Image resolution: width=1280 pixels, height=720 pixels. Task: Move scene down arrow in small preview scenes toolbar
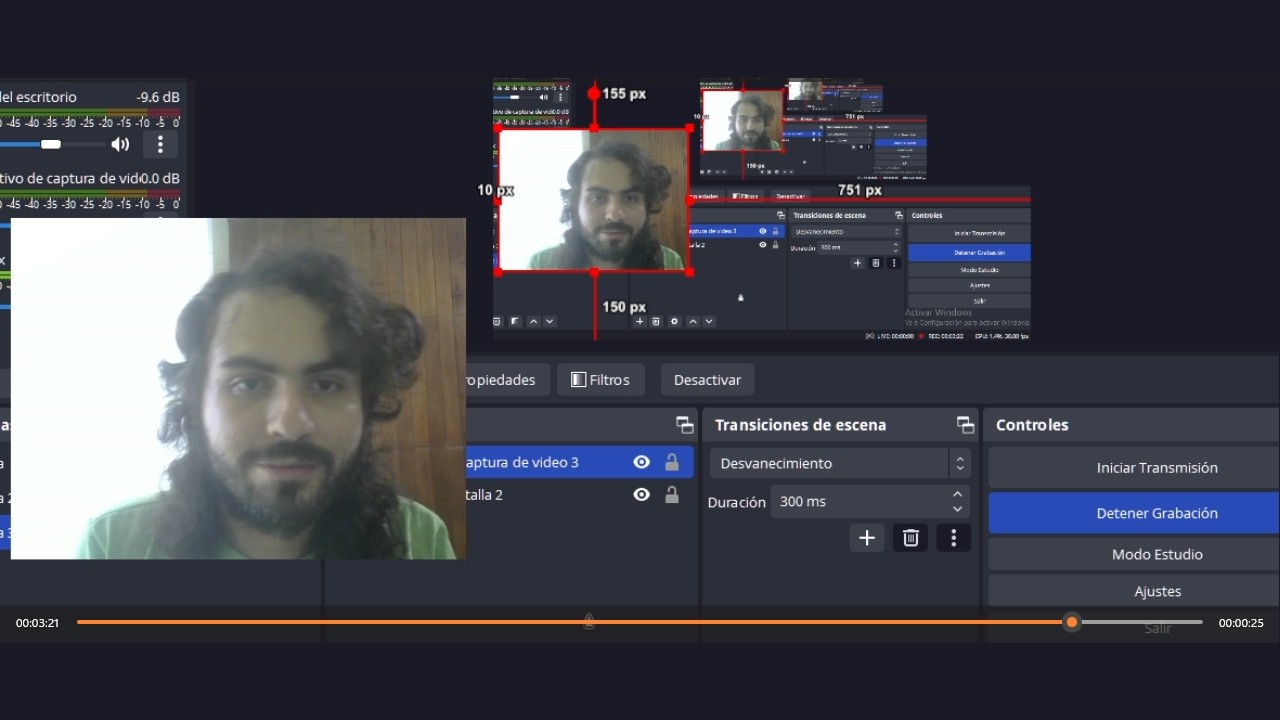[550, 321]
